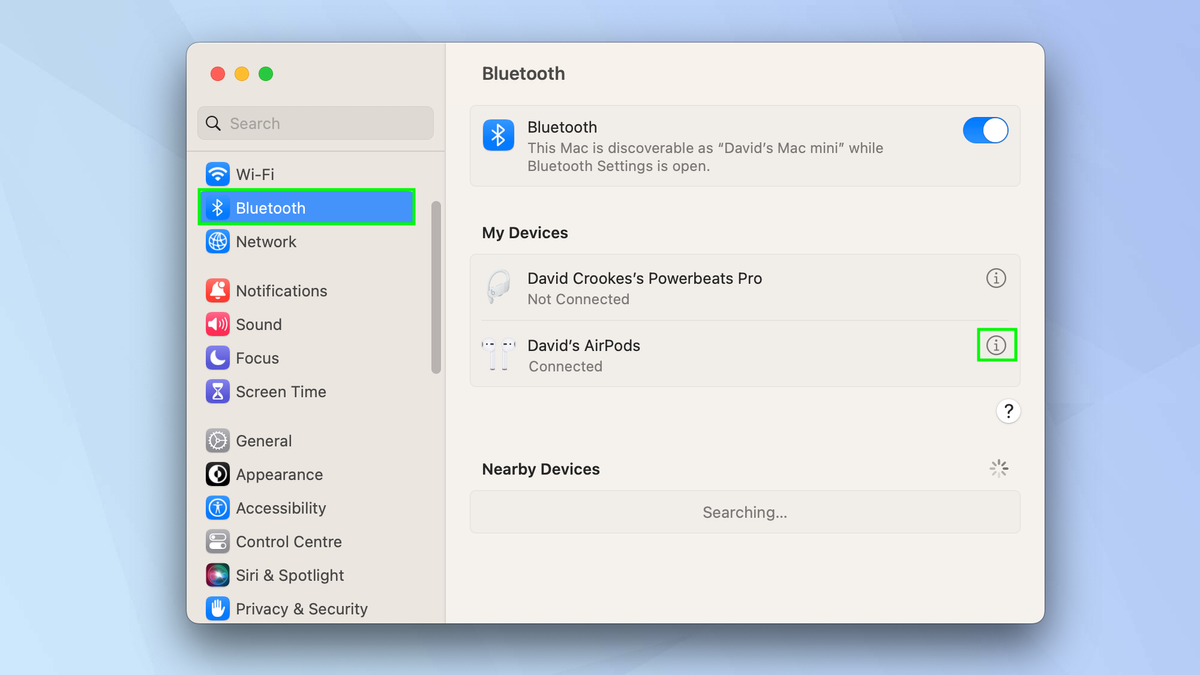This screenshot has height=675, width=1200.
Task: Click the Sound speaker icon
Action: tap(218, 324)
